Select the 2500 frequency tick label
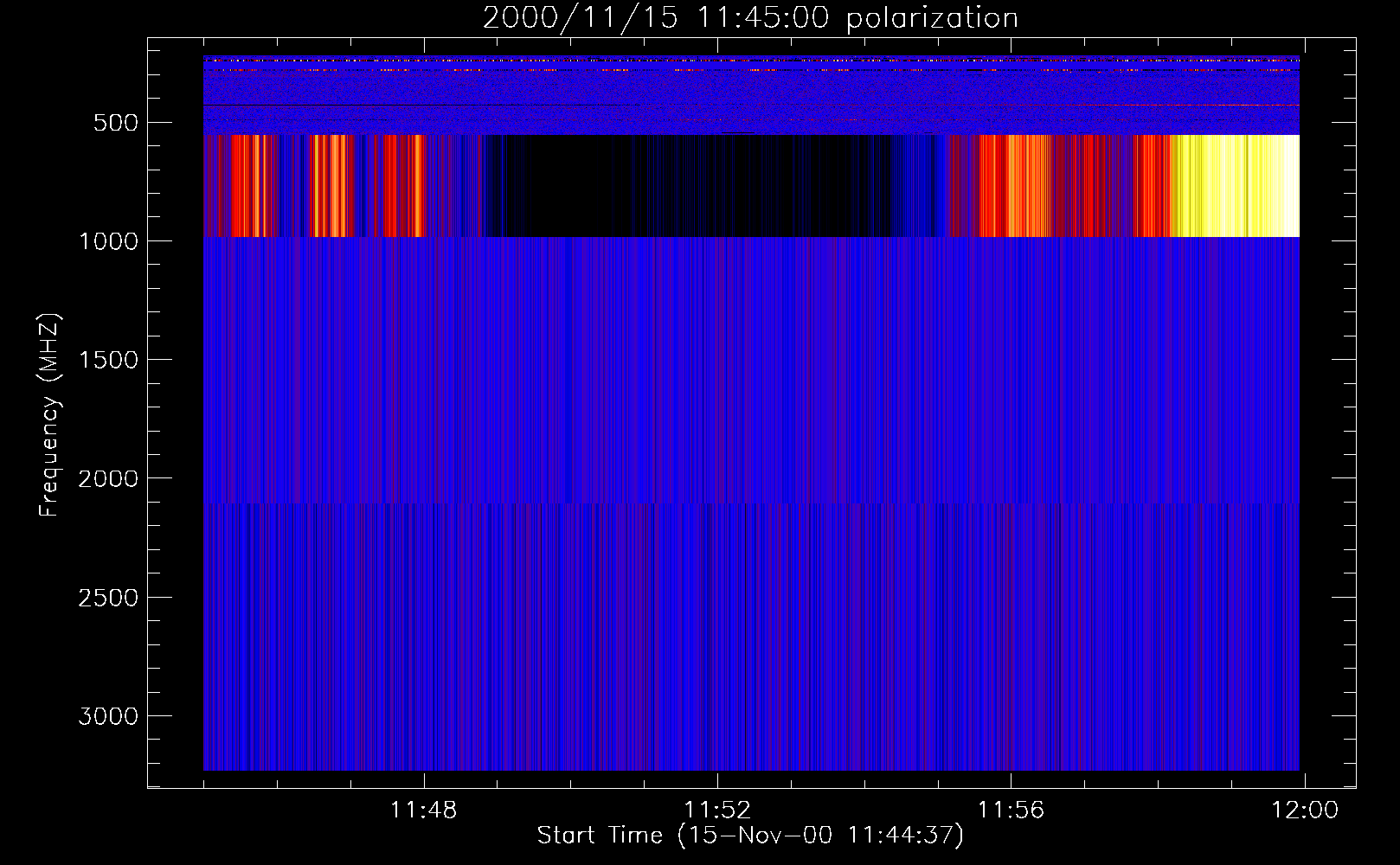1400x865 pixels. tap(108, 598)
